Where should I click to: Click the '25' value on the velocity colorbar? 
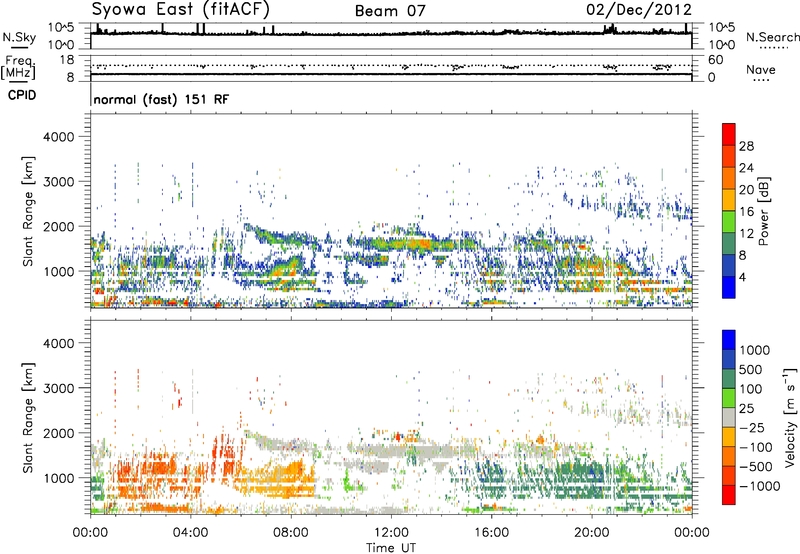pyautogui.click(x=747, y=409)
